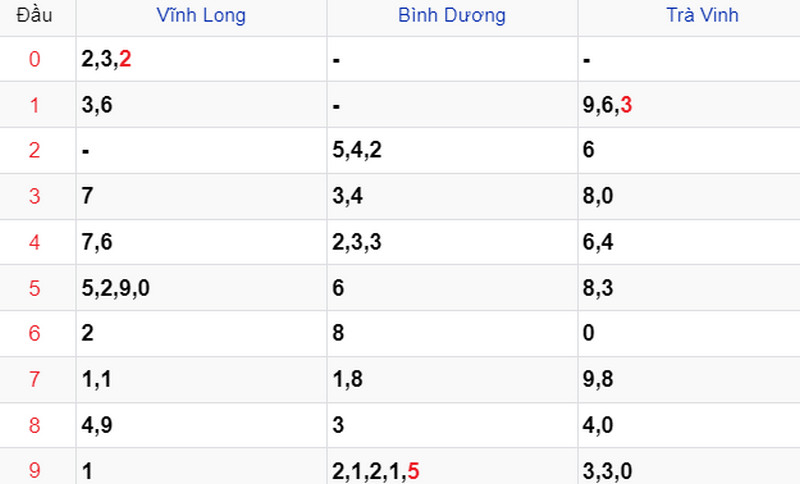This screenshot has height=484, width=800.
Task: Click Trà Vinh cell showing 9,6,3
Action: pyautogui.click(x=607, y=105)
